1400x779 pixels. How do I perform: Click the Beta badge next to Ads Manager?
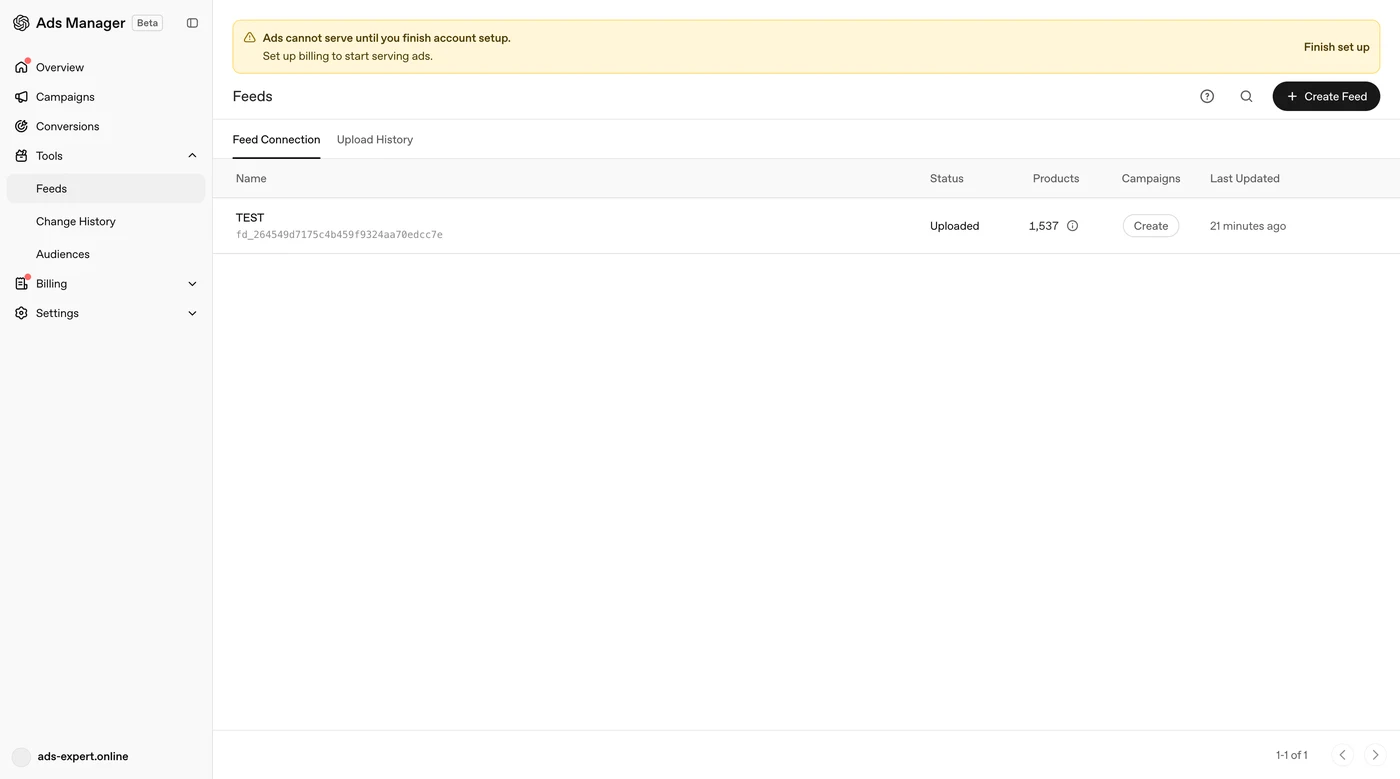point(148,23)
